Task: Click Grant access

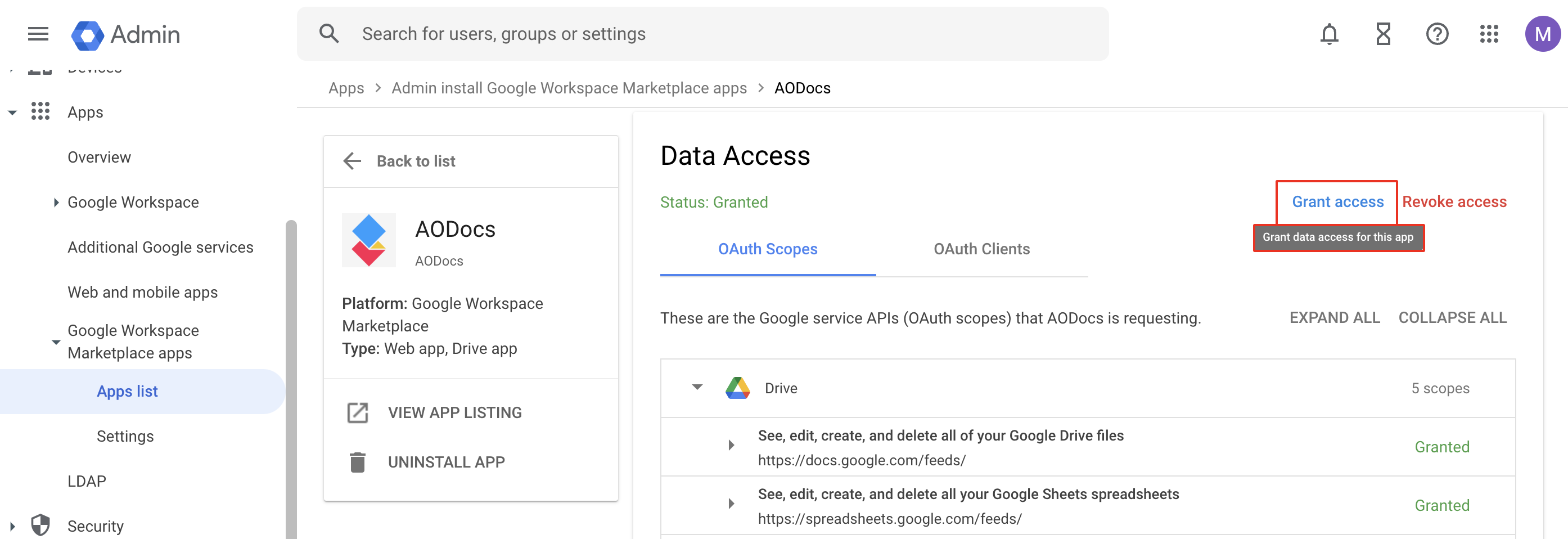Action: click(1337, 201)
